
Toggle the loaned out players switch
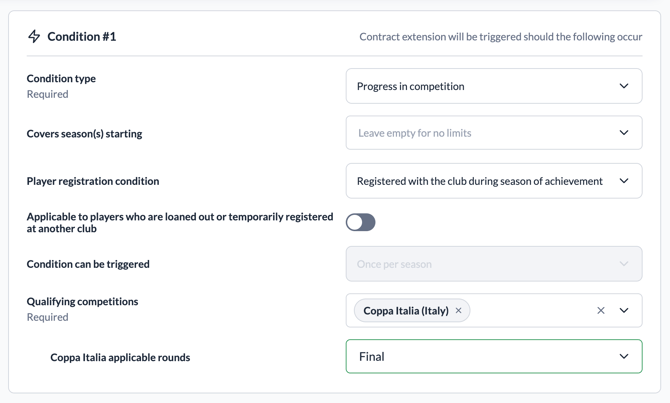(x=361, y=222)
